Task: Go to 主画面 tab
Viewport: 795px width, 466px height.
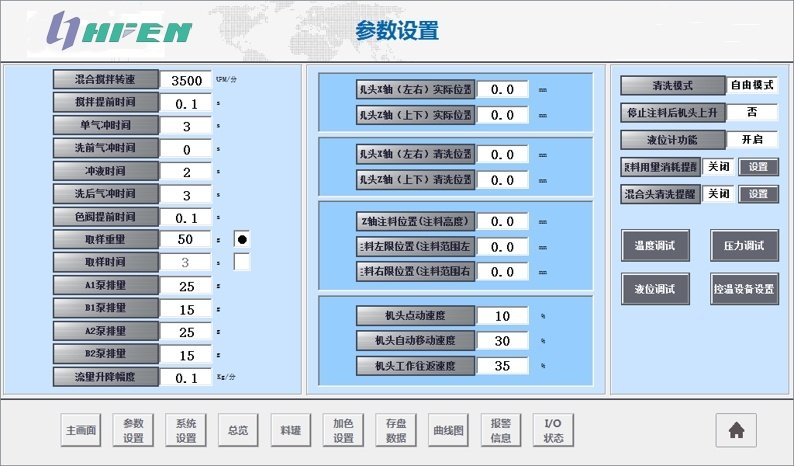Action: (x=81, y=431)
